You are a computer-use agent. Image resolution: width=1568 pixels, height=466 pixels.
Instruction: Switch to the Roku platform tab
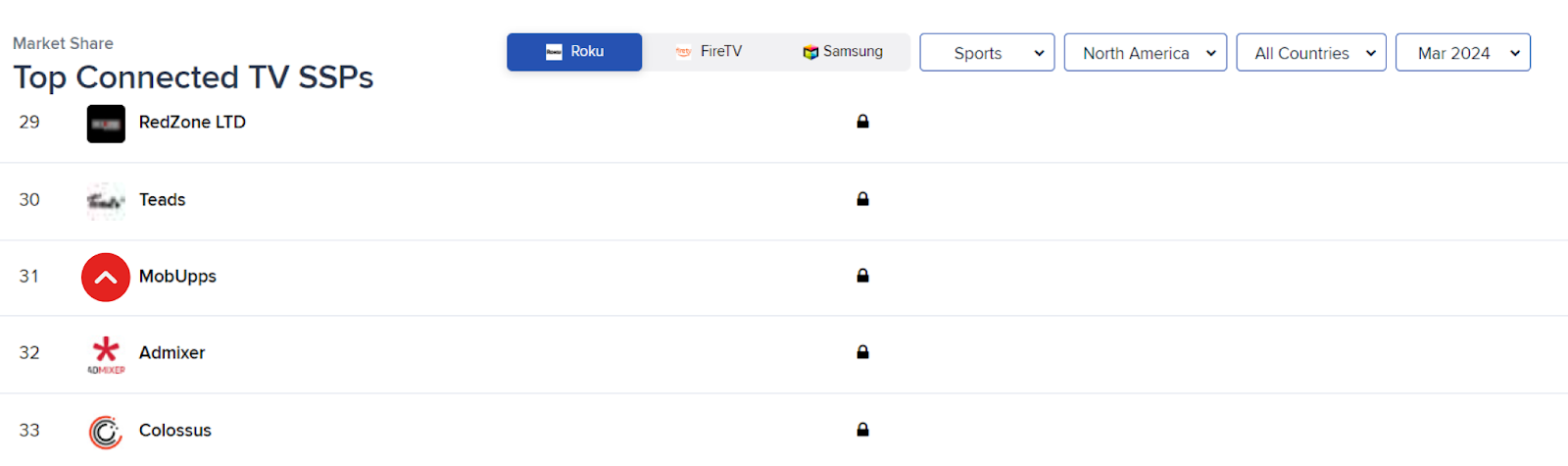pos(574,52)
